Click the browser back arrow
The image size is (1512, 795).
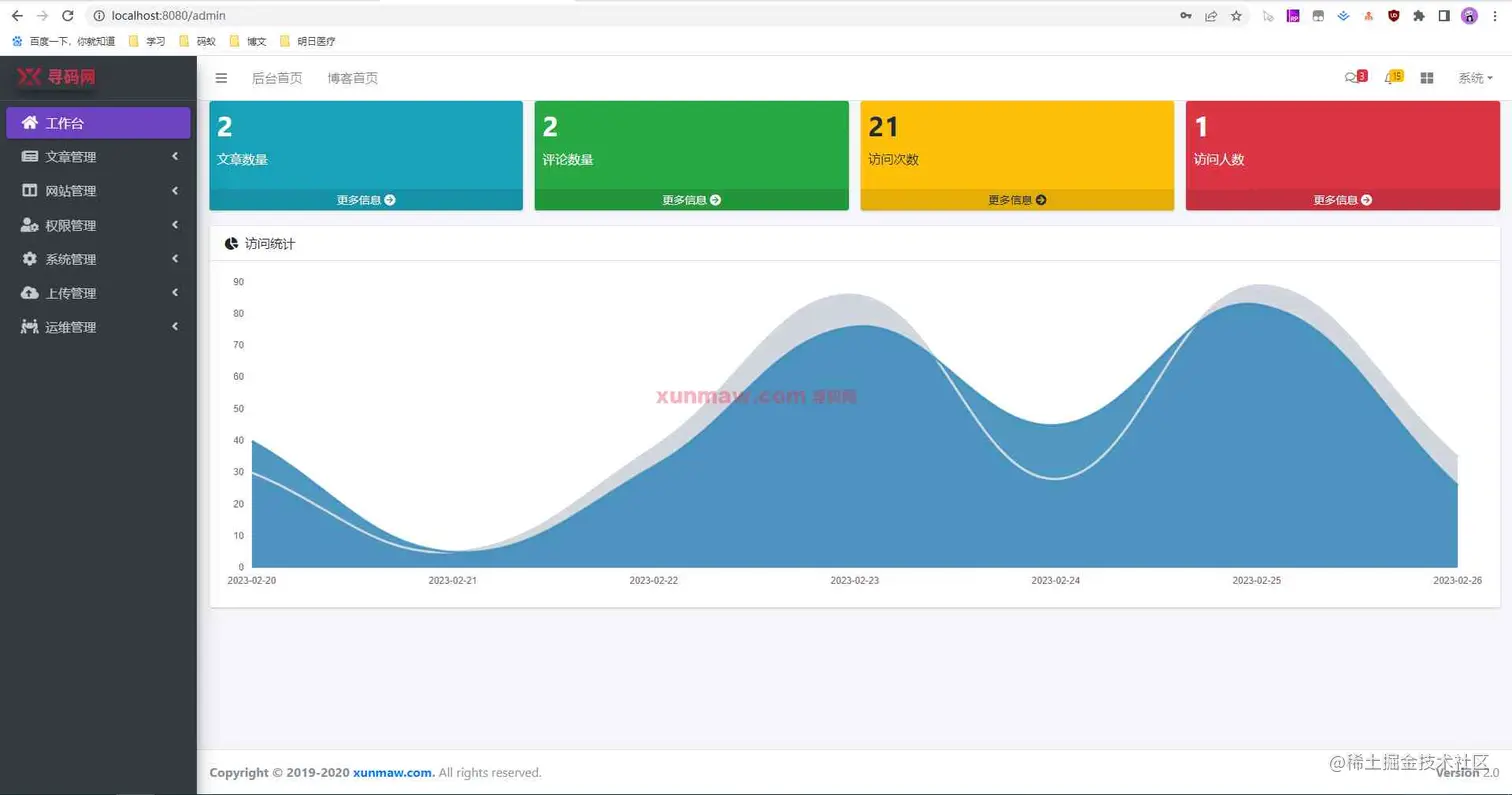click(x=17, y=16)
